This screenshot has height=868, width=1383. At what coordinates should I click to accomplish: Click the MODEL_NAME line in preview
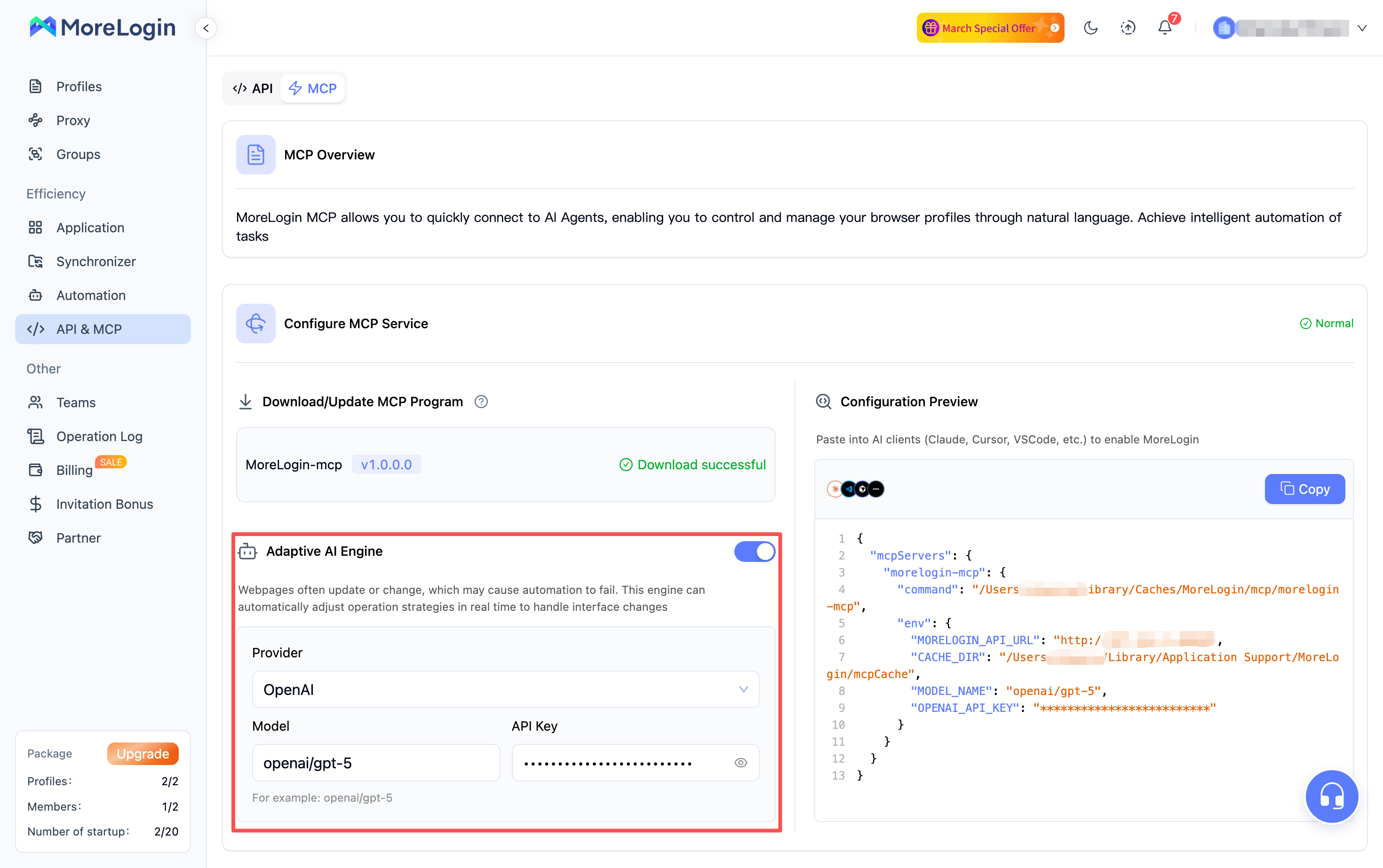(x=1009, y=691)
